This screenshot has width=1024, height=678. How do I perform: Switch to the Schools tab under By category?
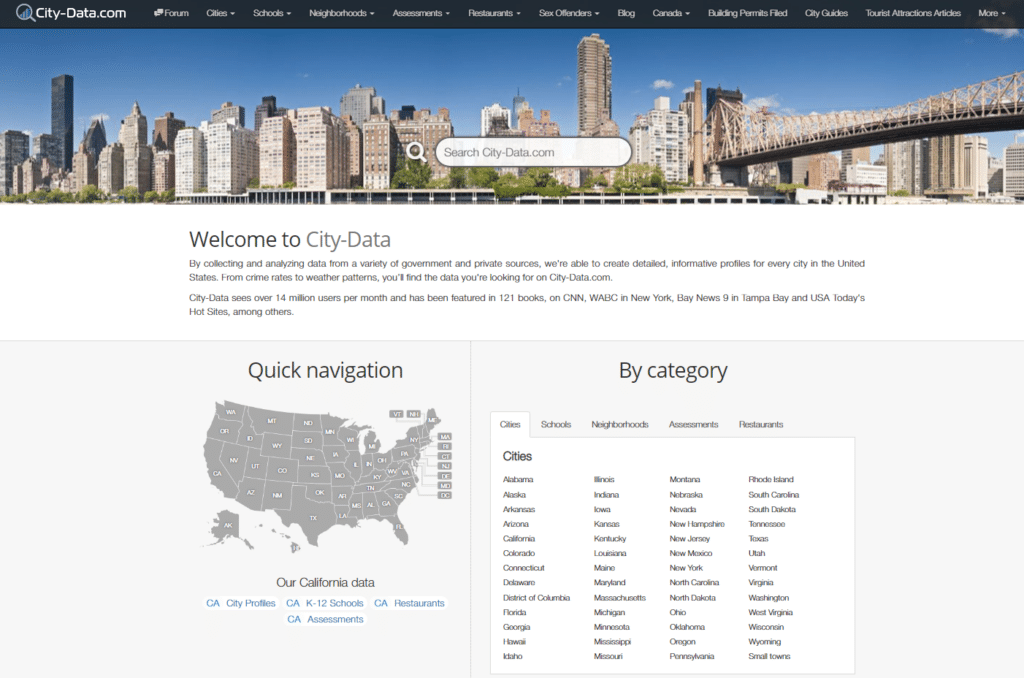coord(556,424)
